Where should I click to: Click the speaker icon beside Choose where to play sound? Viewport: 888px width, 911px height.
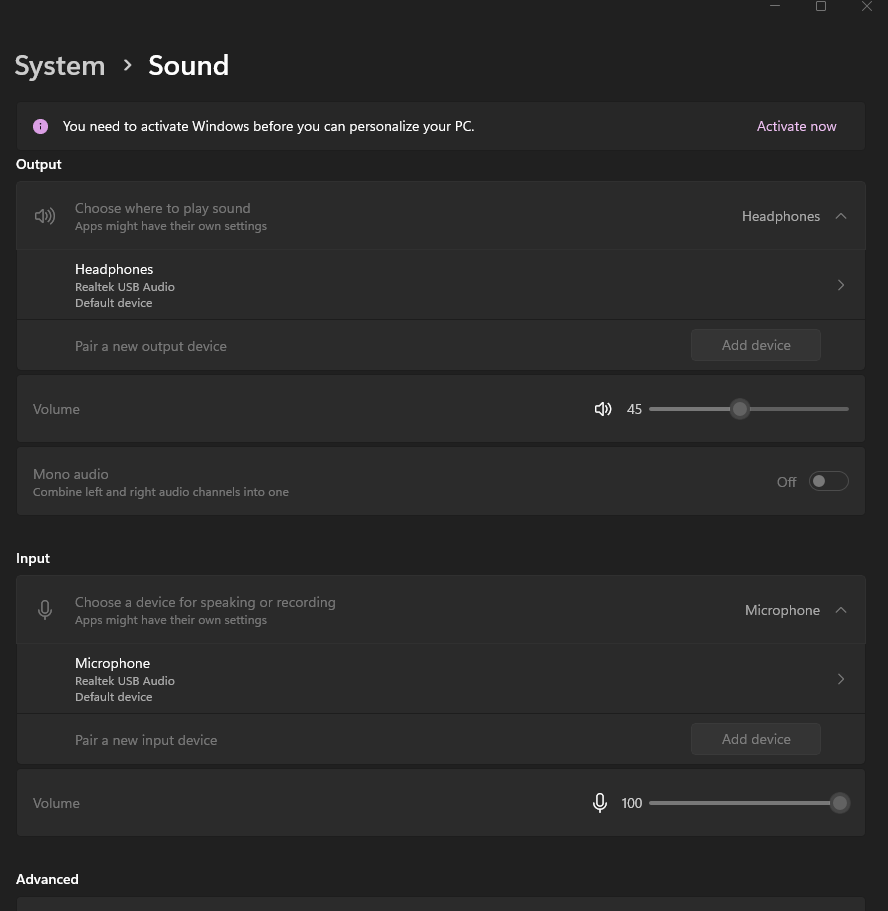point(45,216)
